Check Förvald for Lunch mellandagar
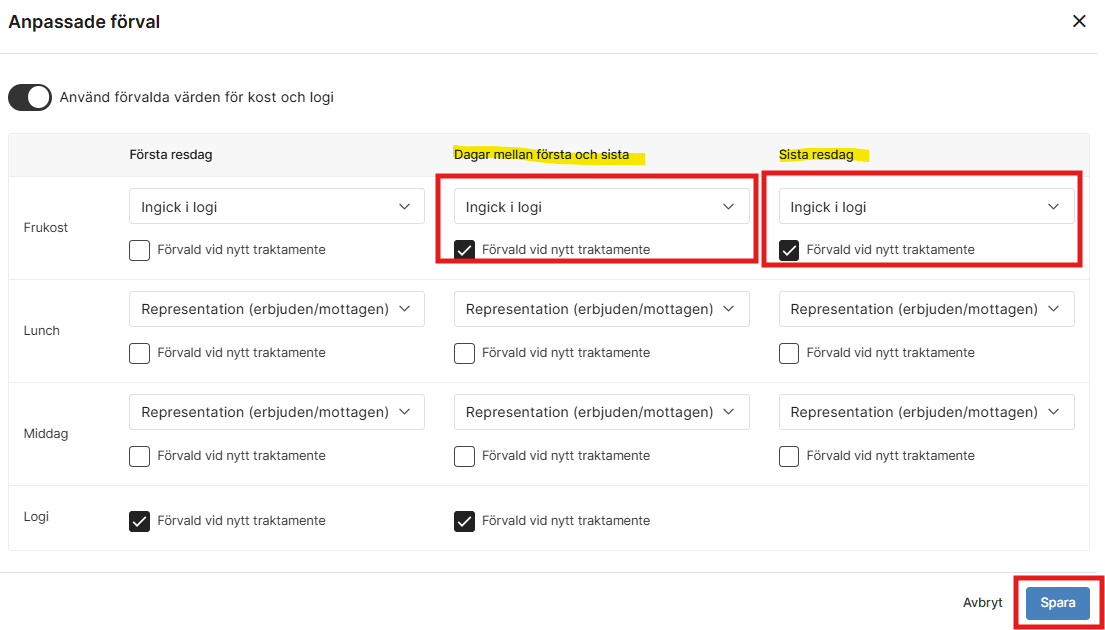1105x630 pixels. coord(464,352)
